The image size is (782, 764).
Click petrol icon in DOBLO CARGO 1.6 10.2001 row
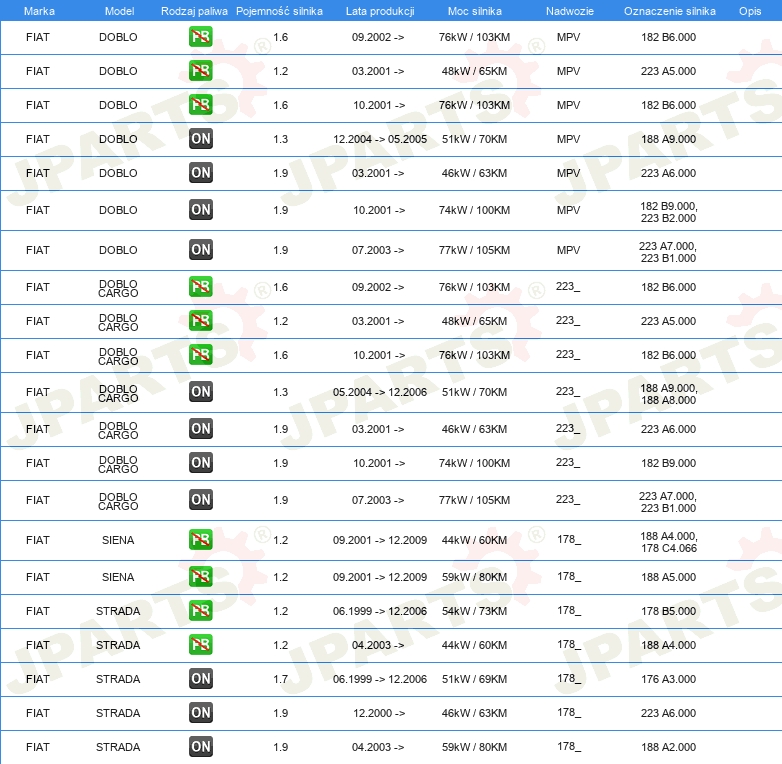click(x=200, y=355)
